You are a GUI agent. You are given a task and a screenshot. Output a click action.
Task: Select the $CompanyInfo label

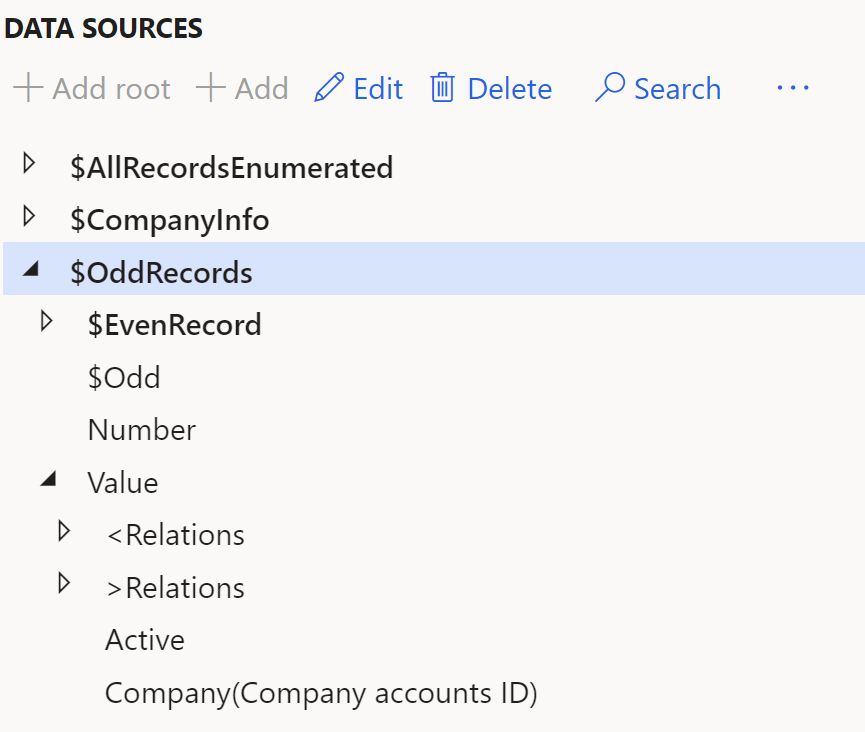pos(169,220)
